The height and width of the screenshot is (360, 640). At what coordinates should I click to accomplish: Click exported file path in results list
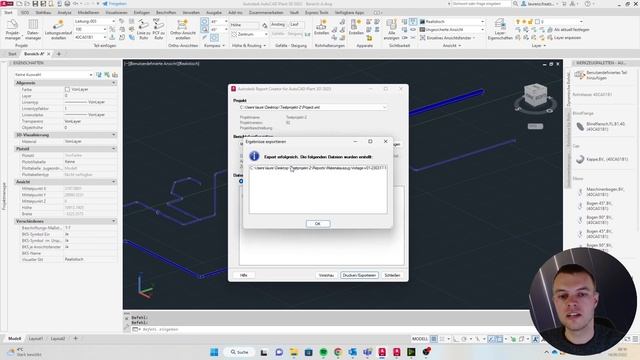318,168
